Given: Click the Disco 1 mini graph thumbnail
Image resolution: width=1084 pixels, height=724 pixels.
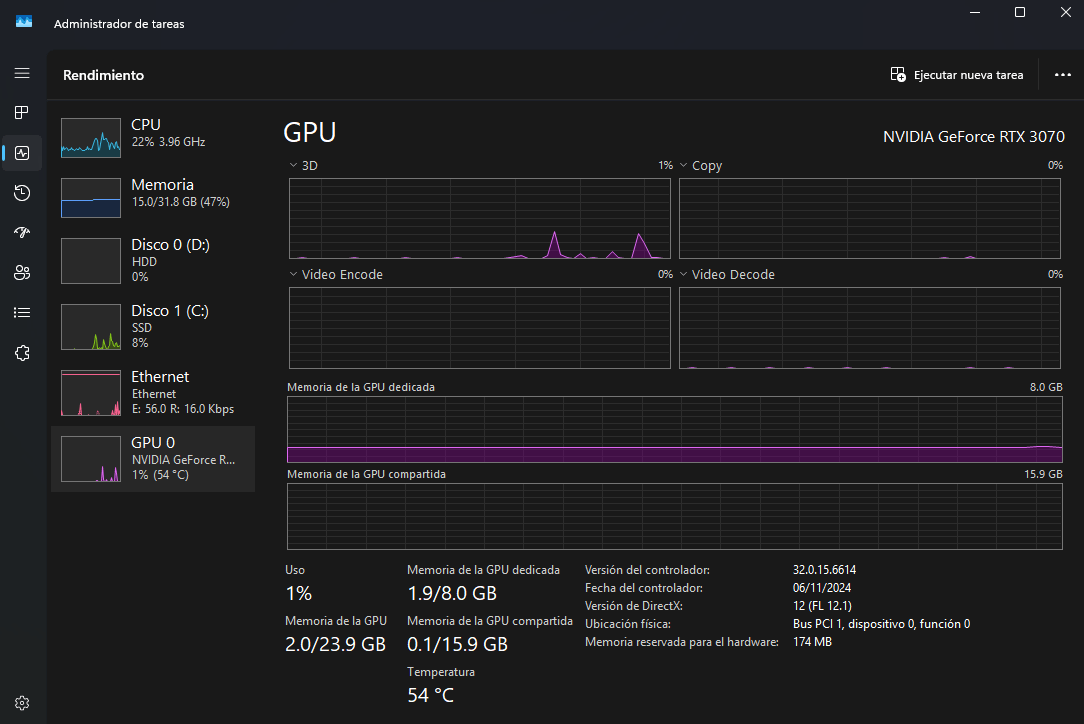Looking at the screenshot, I should click(91, 327).
